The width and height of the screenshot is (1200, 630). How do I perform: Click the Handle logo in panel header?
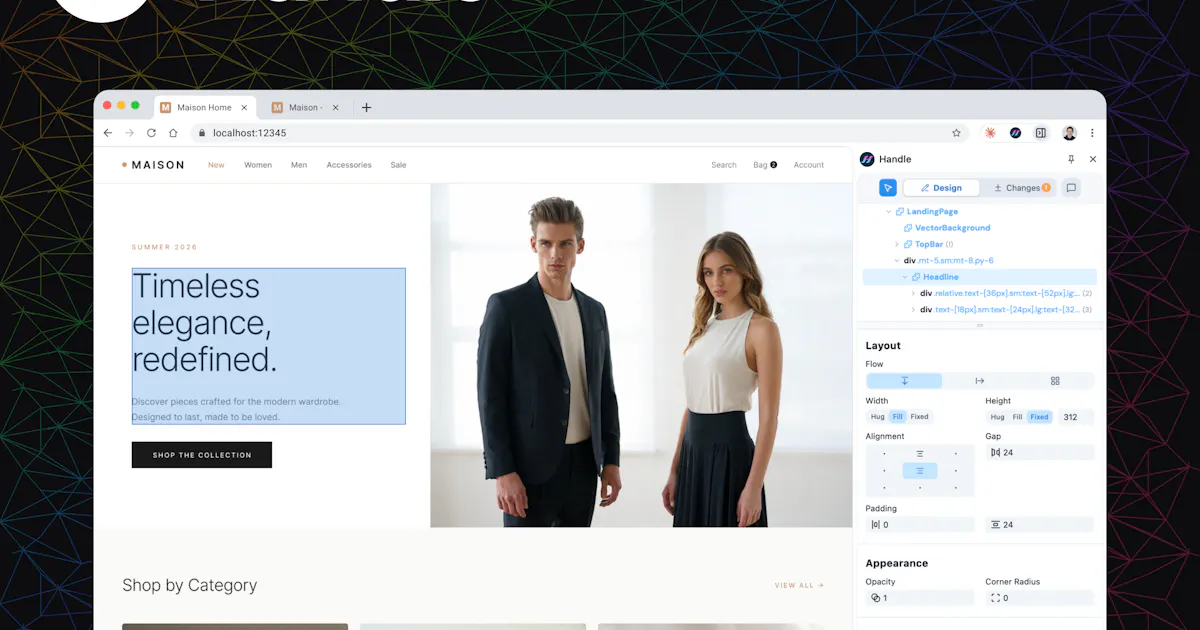867,159
